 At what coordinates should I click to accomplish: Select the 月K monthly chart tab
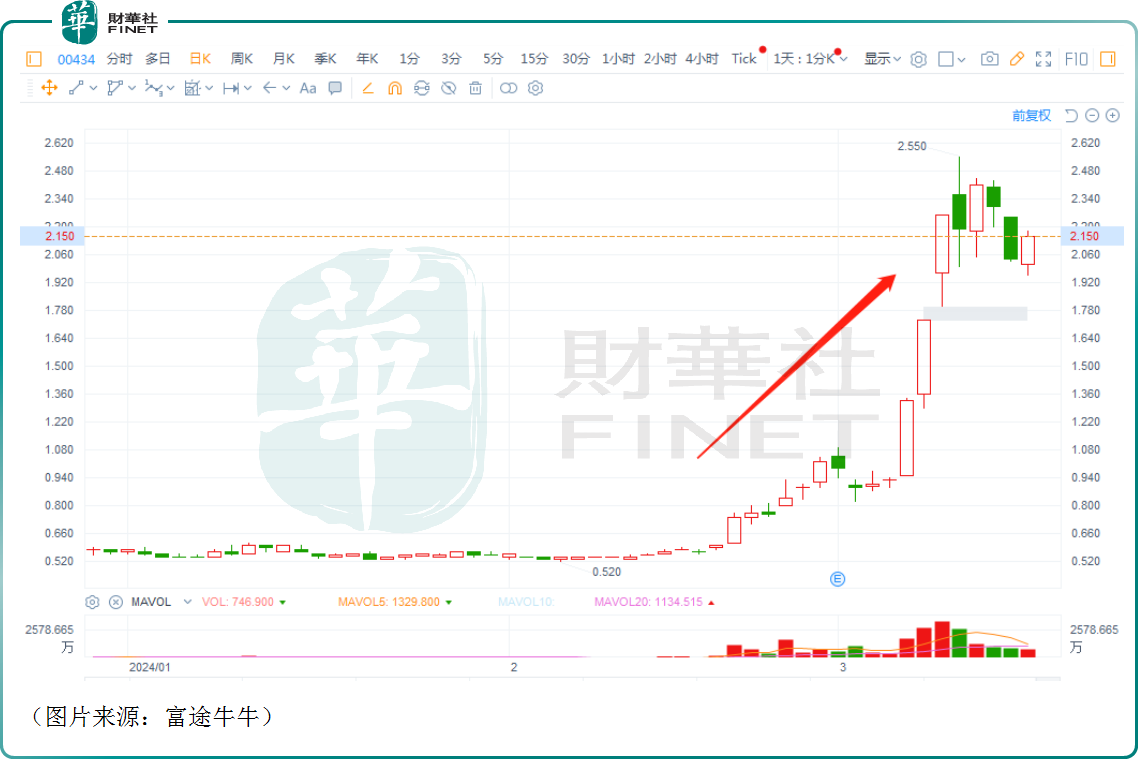[284, 59]
